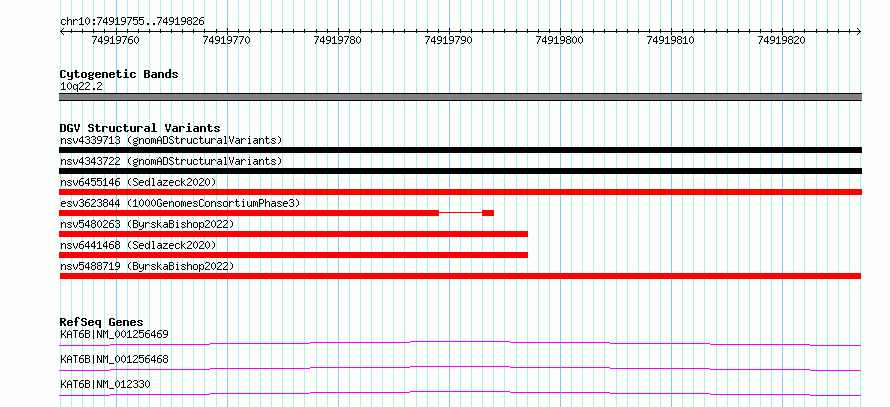This screenshot has height=407, width=890.
Task: Click ruler coordinate 74919820
Action: [782, 40]
